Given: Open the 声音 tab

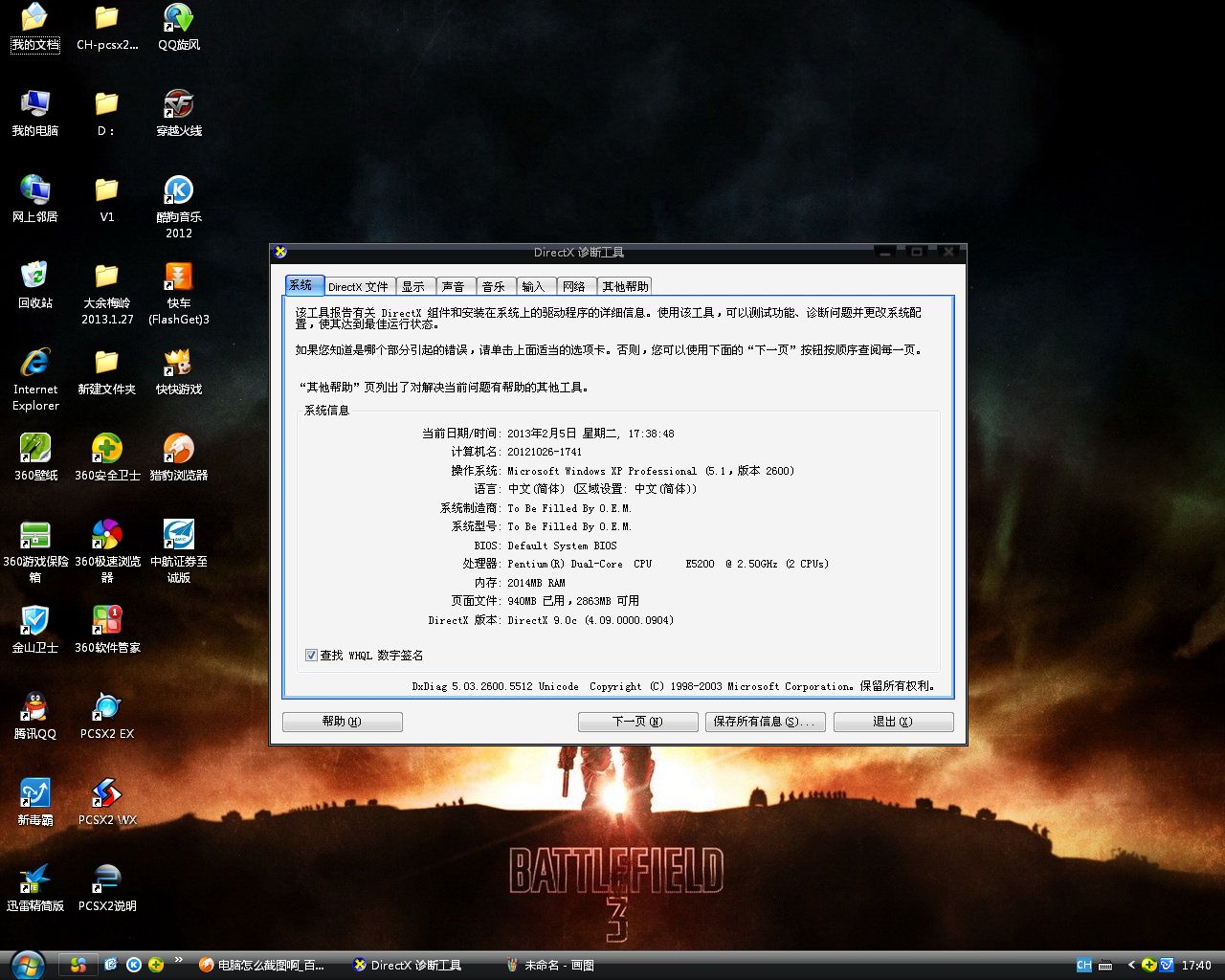Looking at the screenshot, I should point(456,286).
